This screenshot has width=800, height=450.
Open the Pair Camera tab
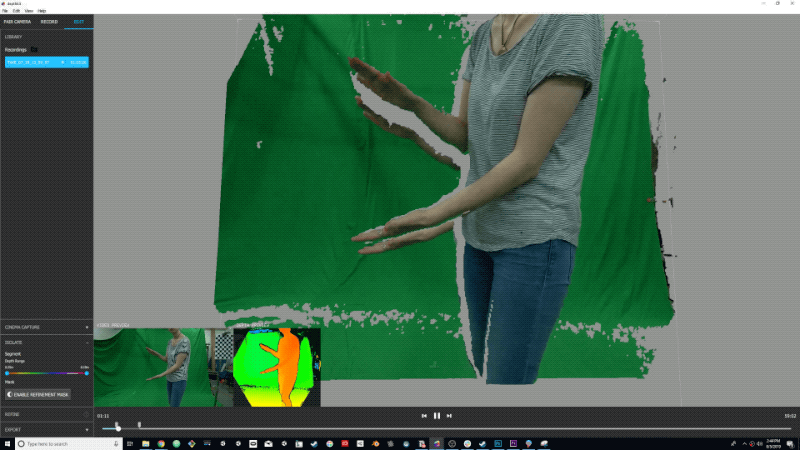pos(18,20)
